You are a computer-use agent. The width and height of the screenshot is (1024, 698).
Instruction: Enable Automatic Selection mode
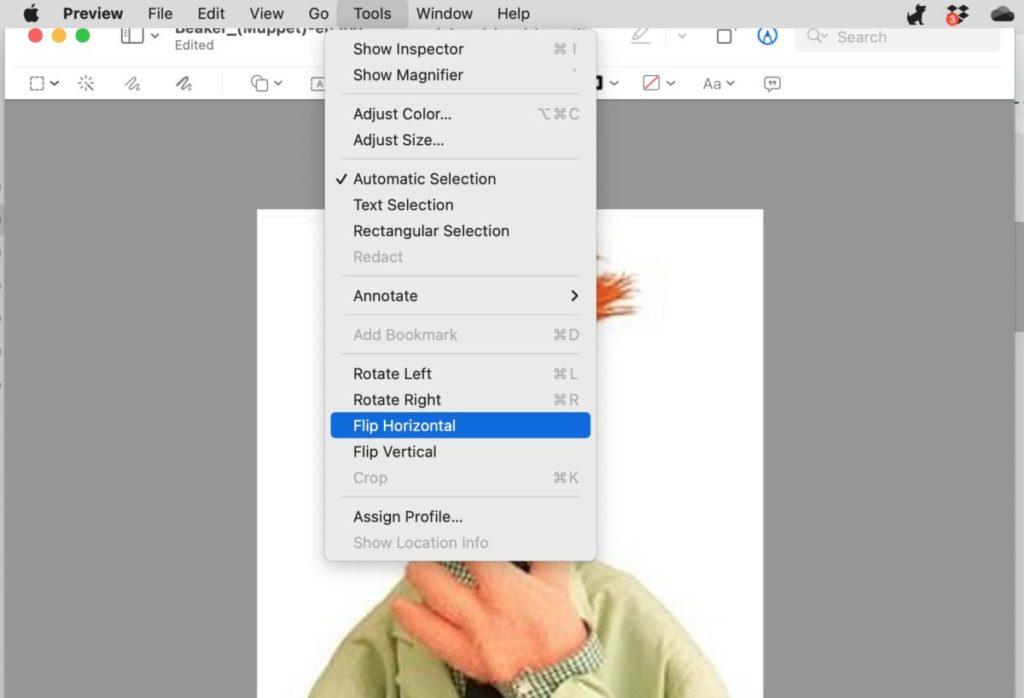424,179
